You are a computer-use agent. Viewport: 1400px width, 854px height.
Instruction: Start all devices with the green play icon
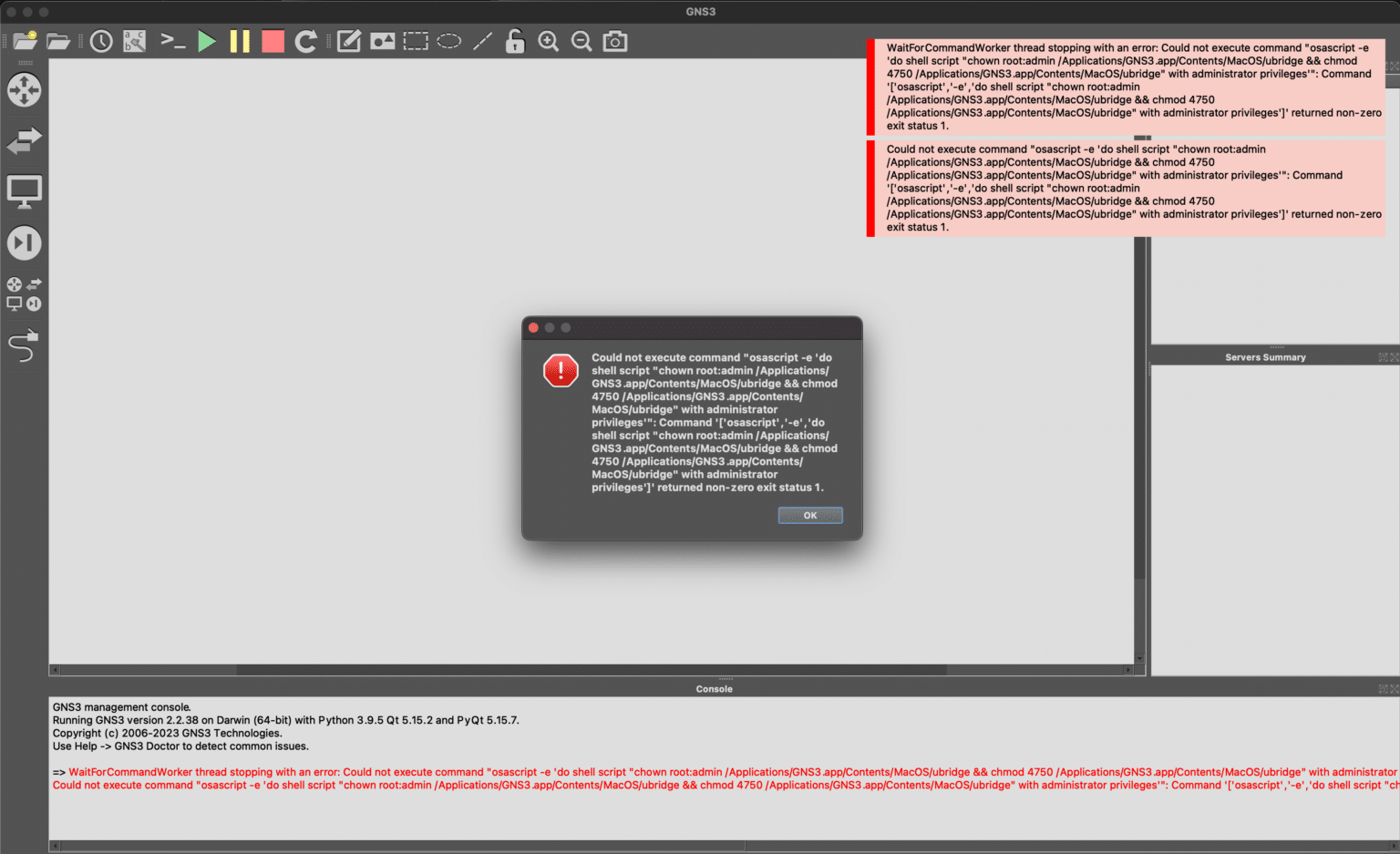pyautogui.click(x=207, y=40)
